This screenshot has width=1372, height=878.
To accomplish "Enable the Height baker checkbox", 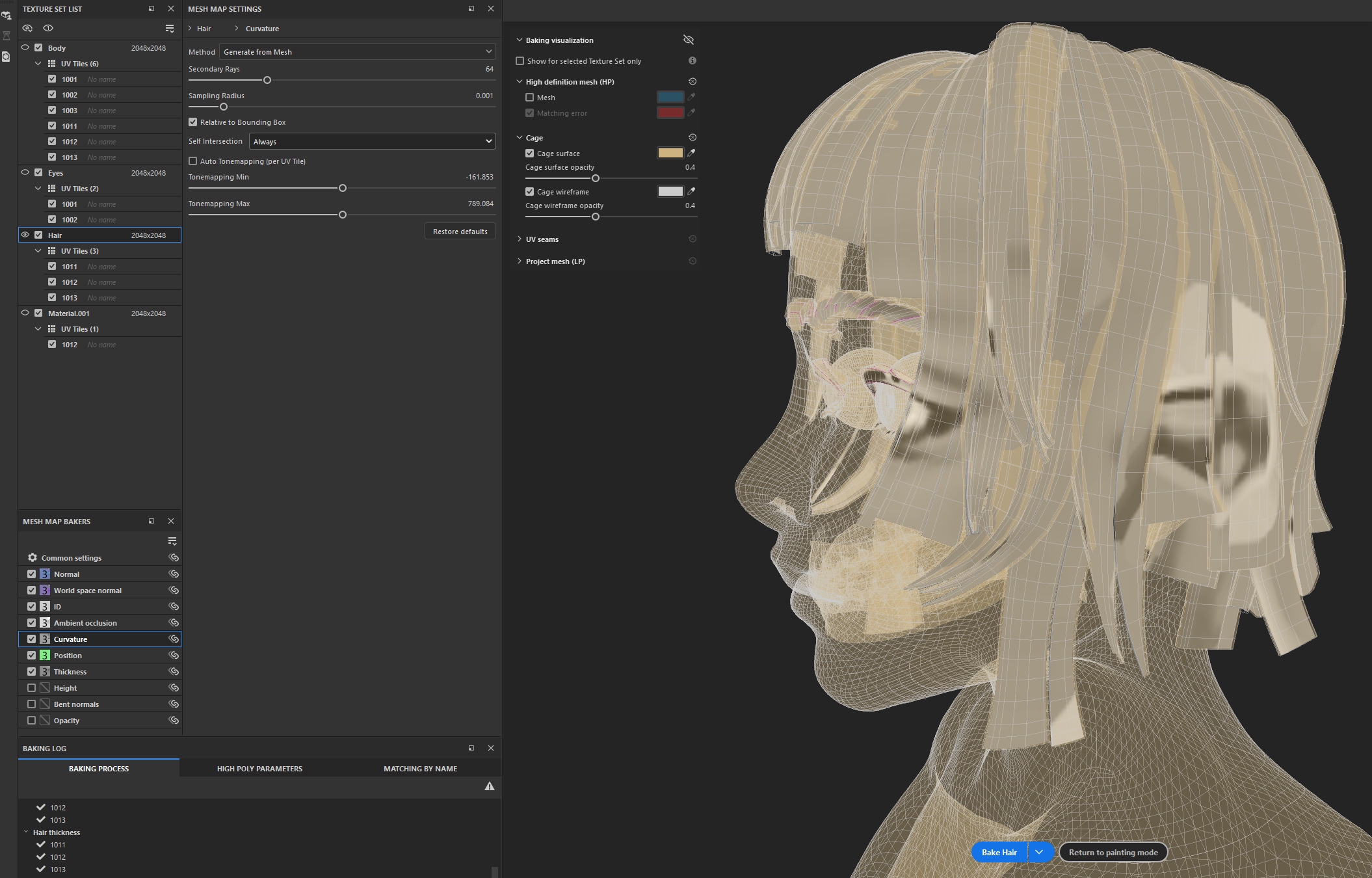I will (x=31, y=687).
